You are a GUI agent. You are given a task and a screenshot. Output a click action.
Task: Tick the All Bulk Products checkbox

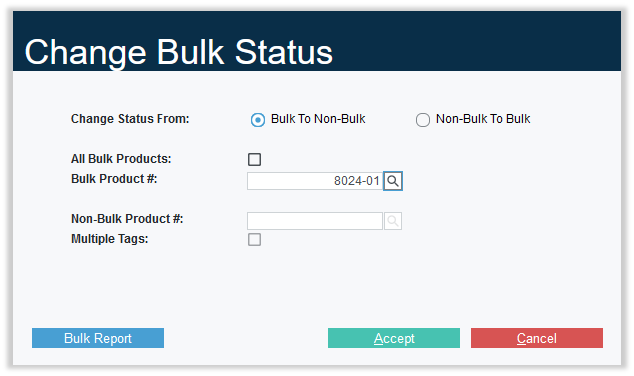click(254, 159)
